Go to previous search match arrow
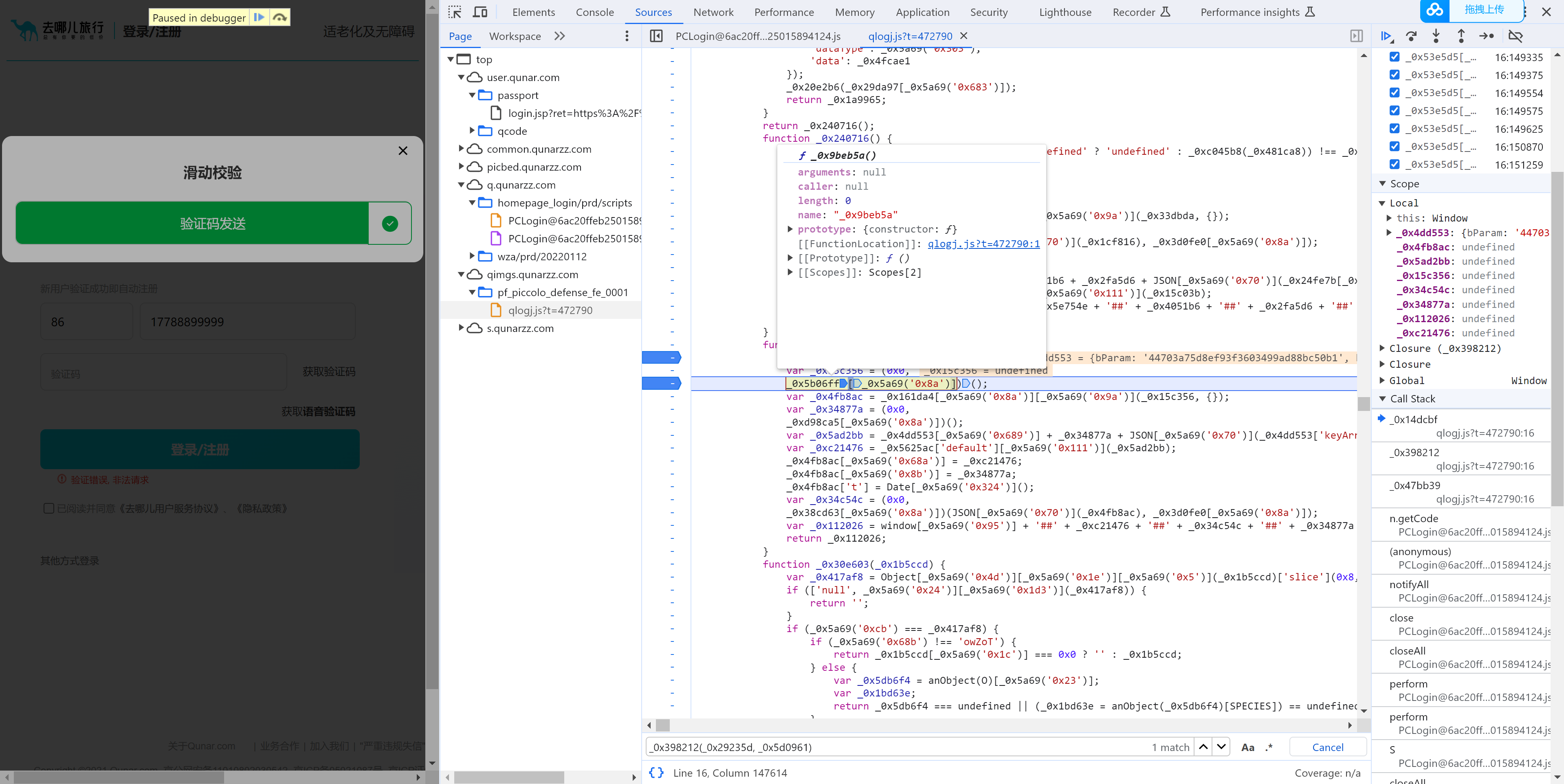This screenshot has width=1564, height=784. click(x=1203, y=747)
